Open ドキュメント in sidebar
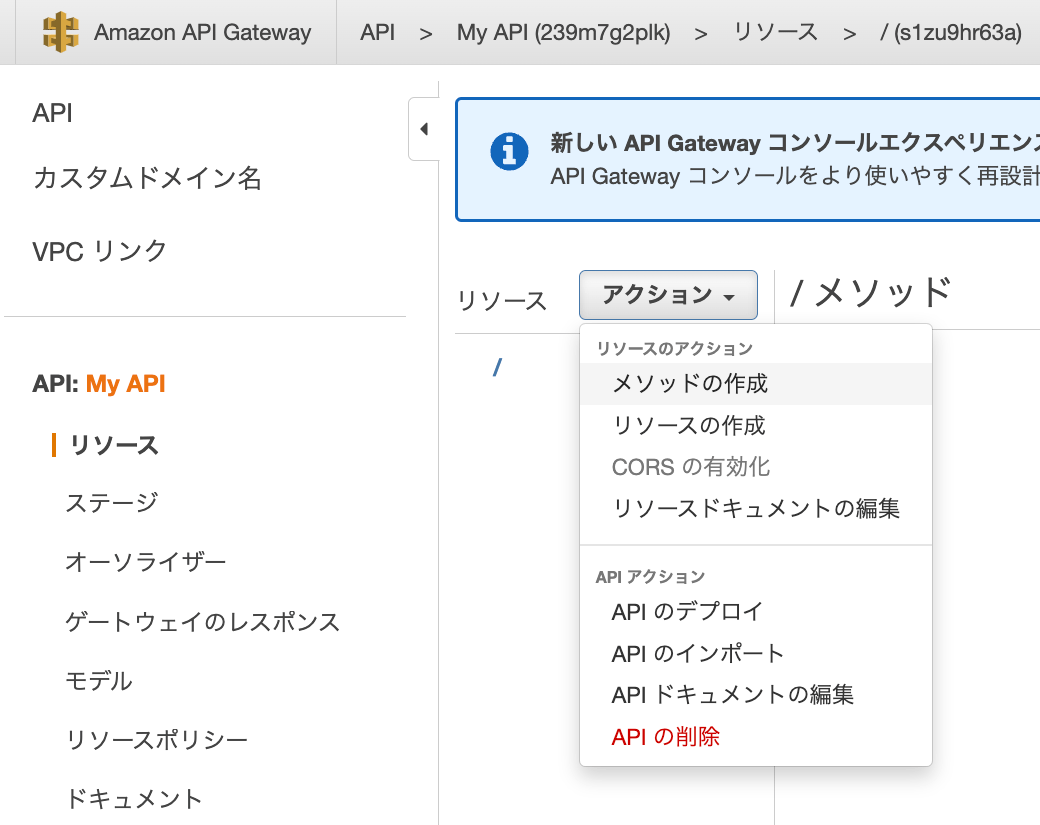The width and height of the screenshot is (1040, 825). tap(134, 799)
